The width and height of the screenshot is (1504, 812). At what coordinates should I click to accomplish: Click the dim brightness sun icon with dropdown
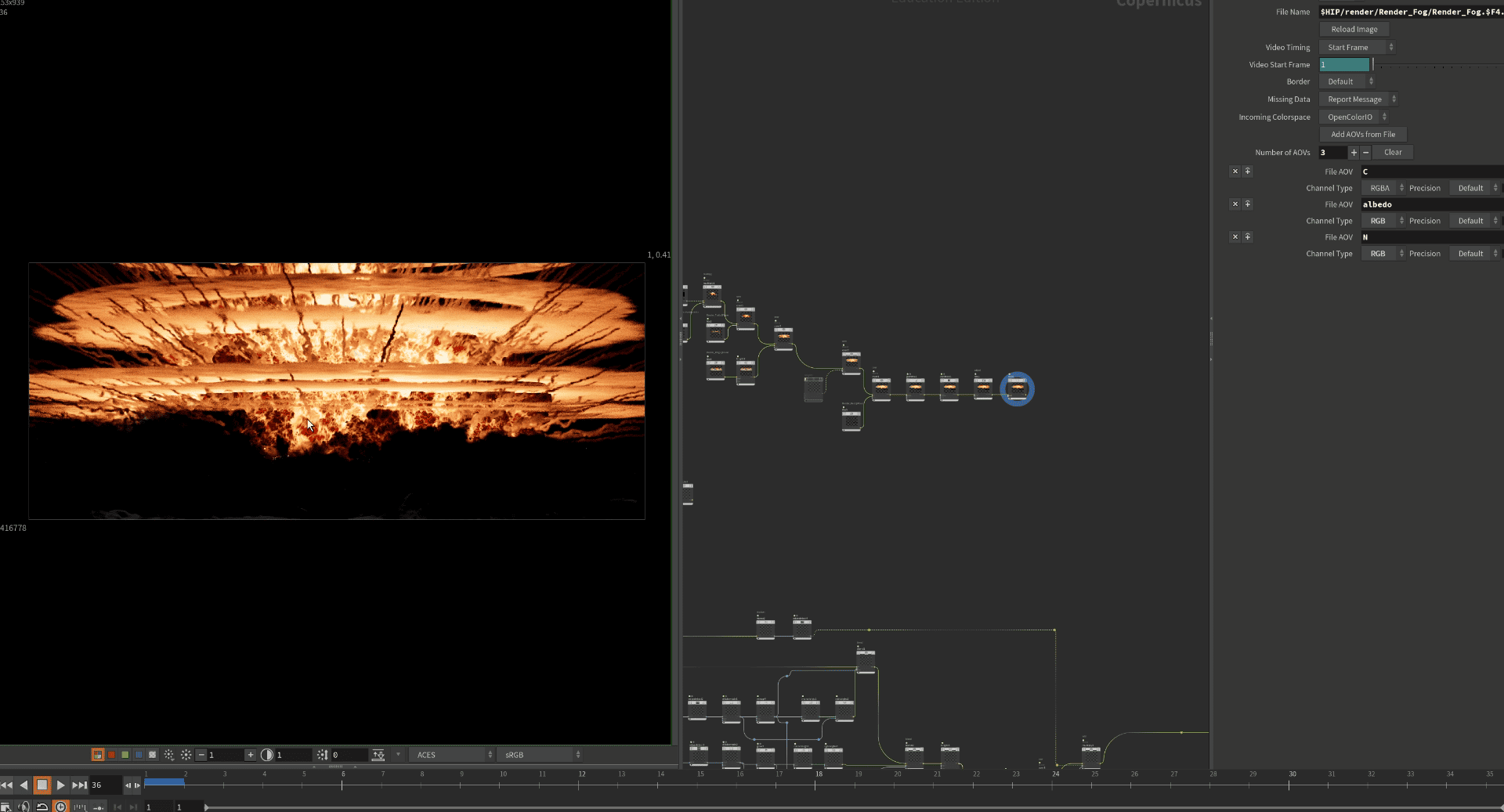pyautogui.click(x=169, y=755)
